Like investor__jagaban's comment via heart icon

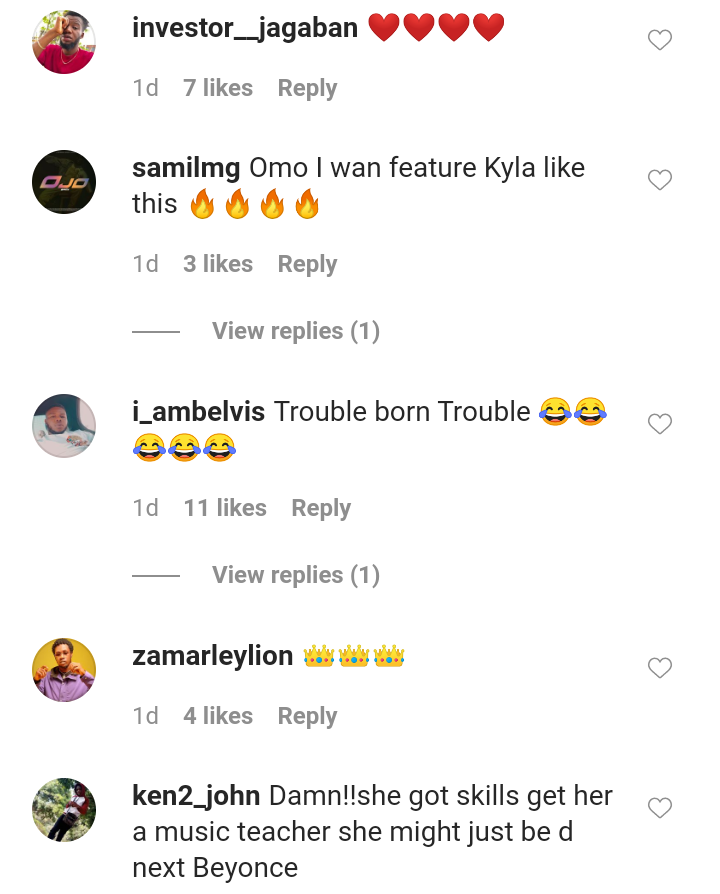click(x=659, y=40)
